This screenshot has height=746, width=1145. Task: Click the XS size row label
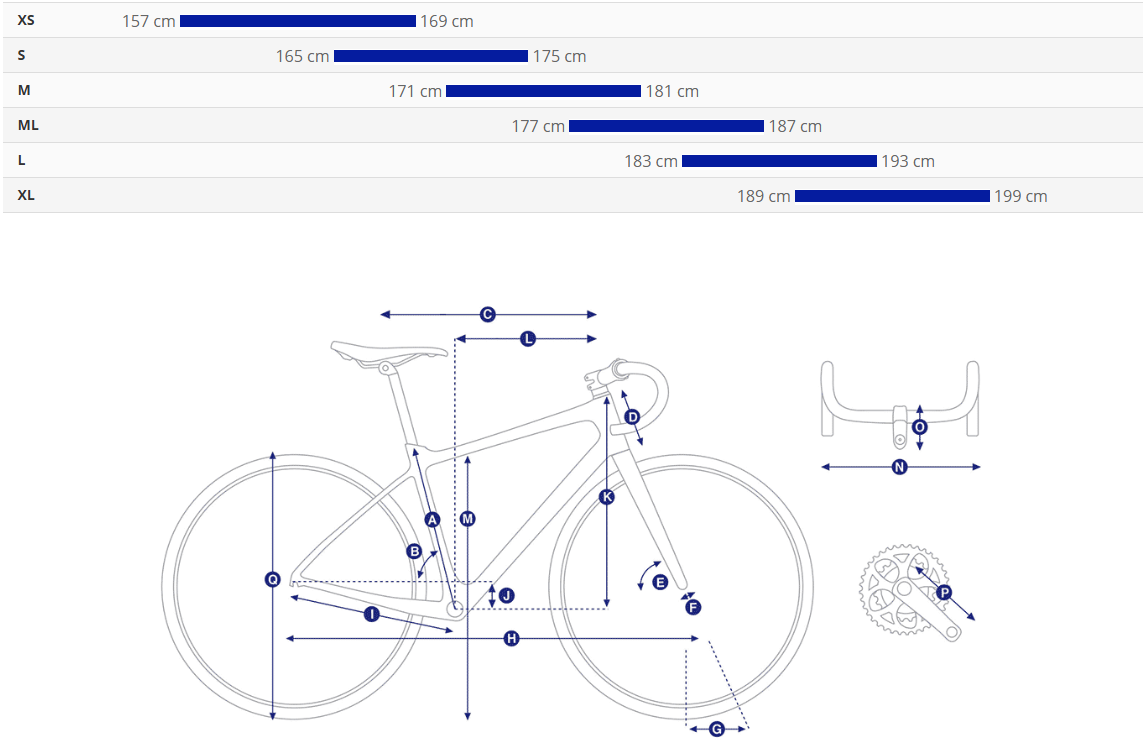(x=26, y=20)
